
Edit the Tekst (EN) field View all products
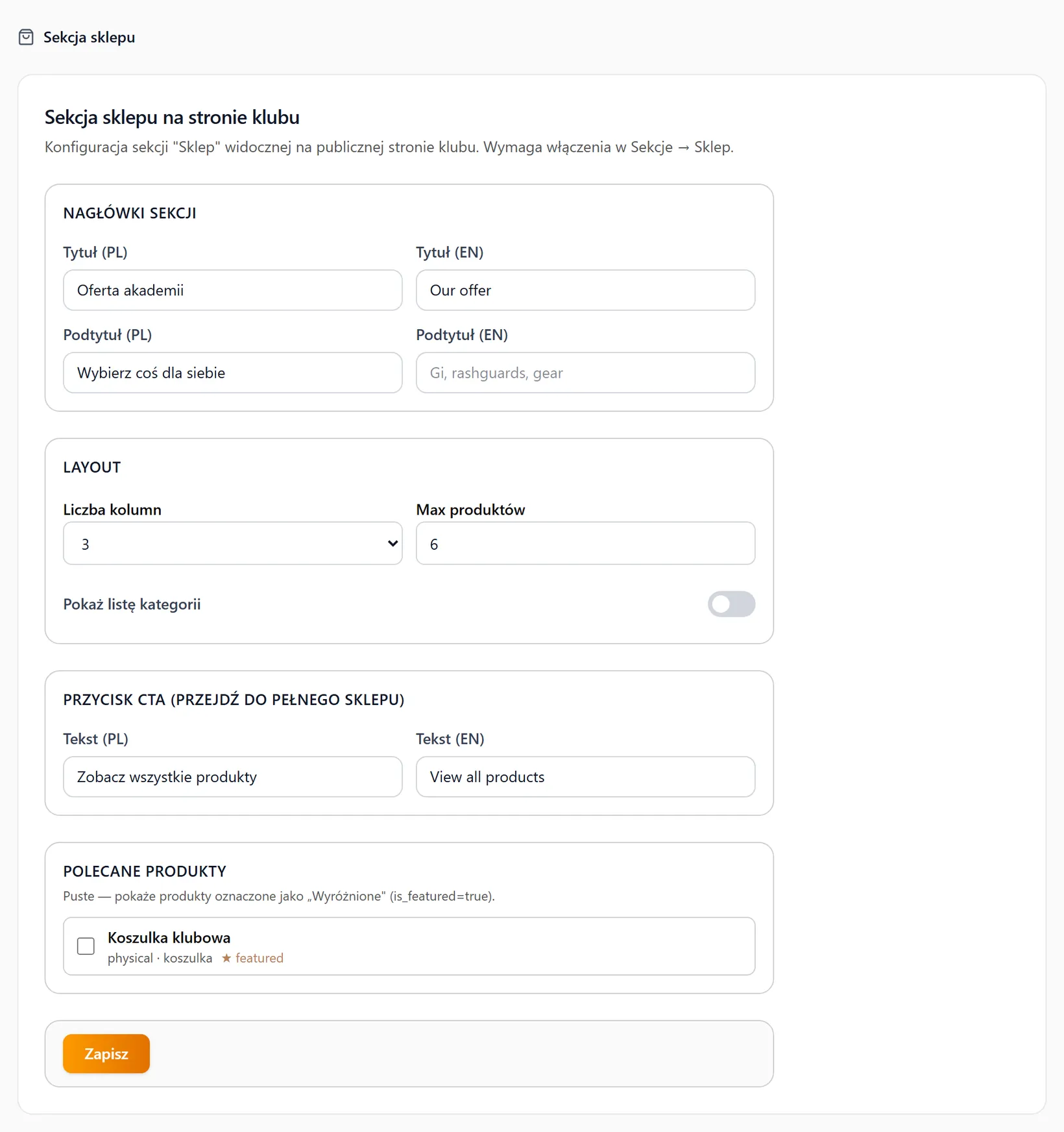585,777
